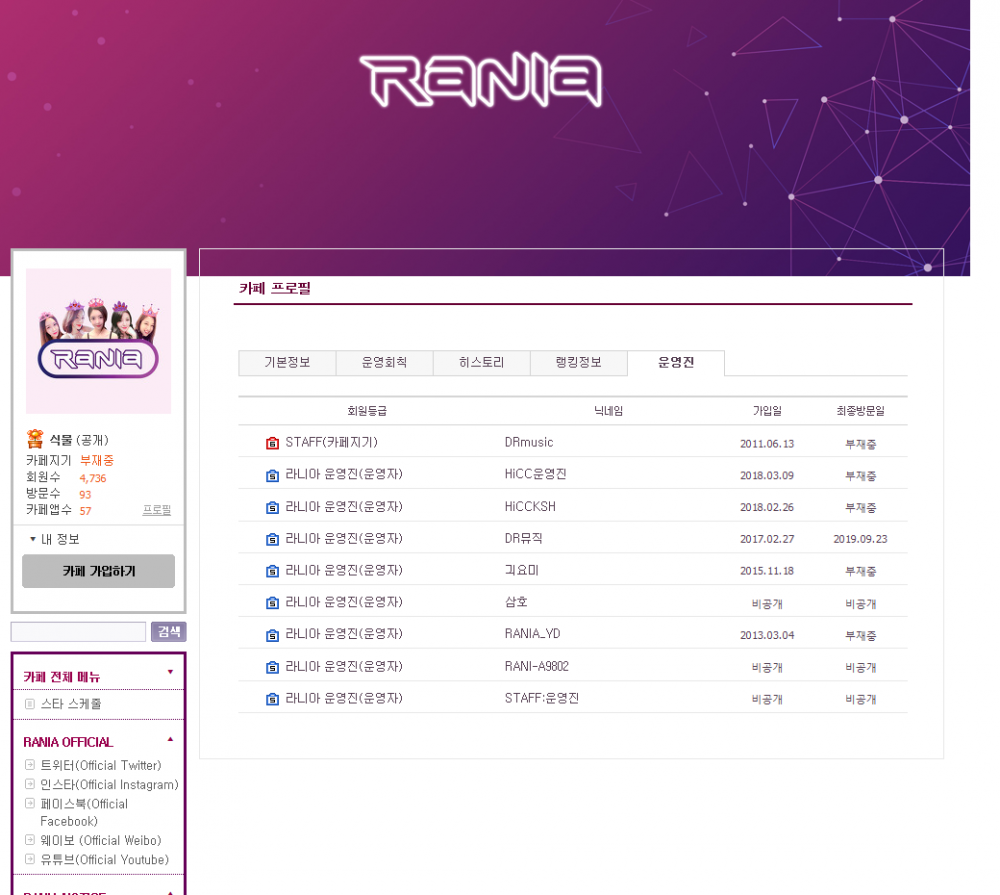
Task: Click the last visit date 2019.09.23
Action: pyautogui.click(x=860, y=539)
